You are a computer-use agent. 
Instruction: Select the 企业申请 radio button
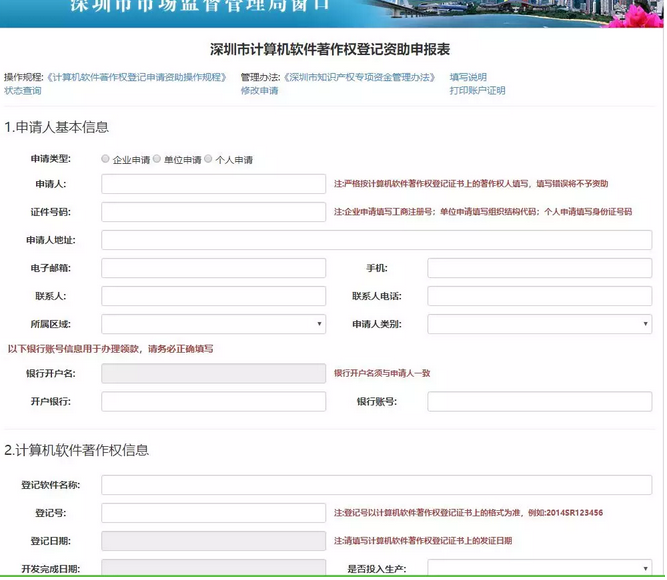click(105, 159)
